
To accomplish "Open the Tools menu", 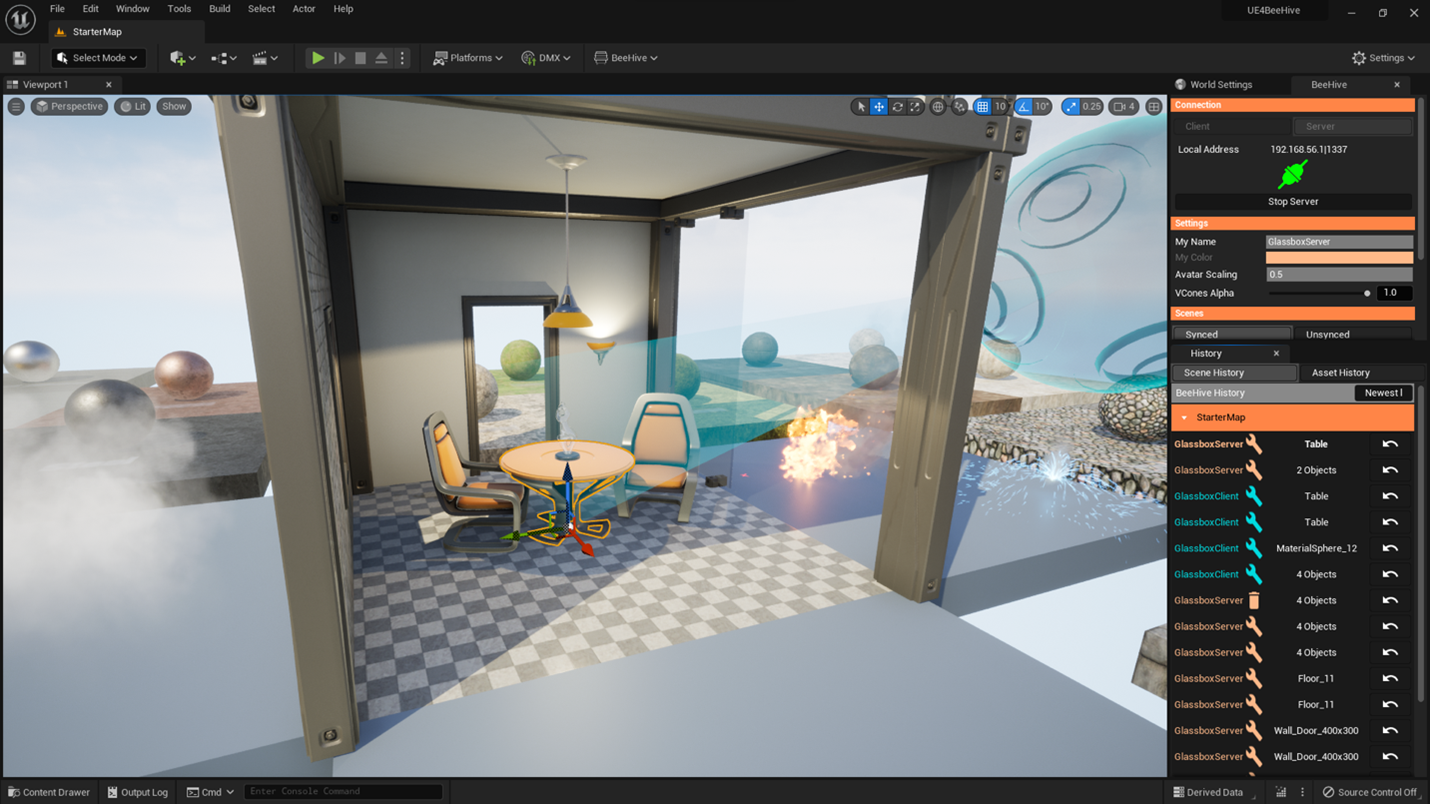I will [179, 9].
